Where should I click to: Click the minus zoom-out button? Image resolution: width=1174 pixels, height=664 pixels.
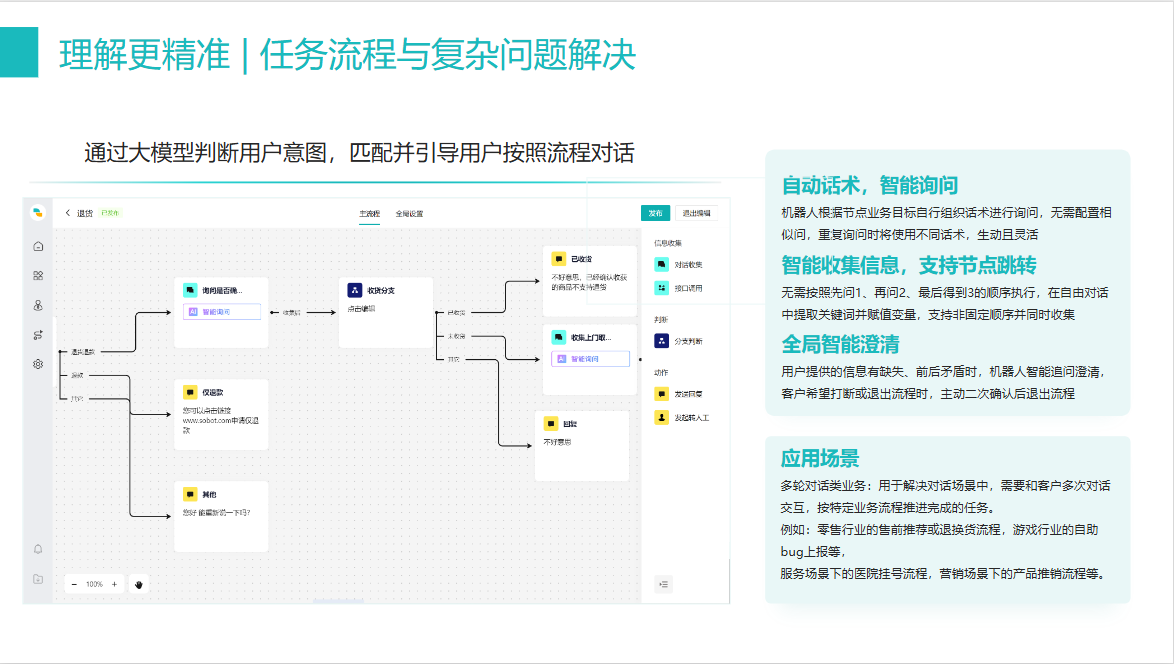pos(74,585)
